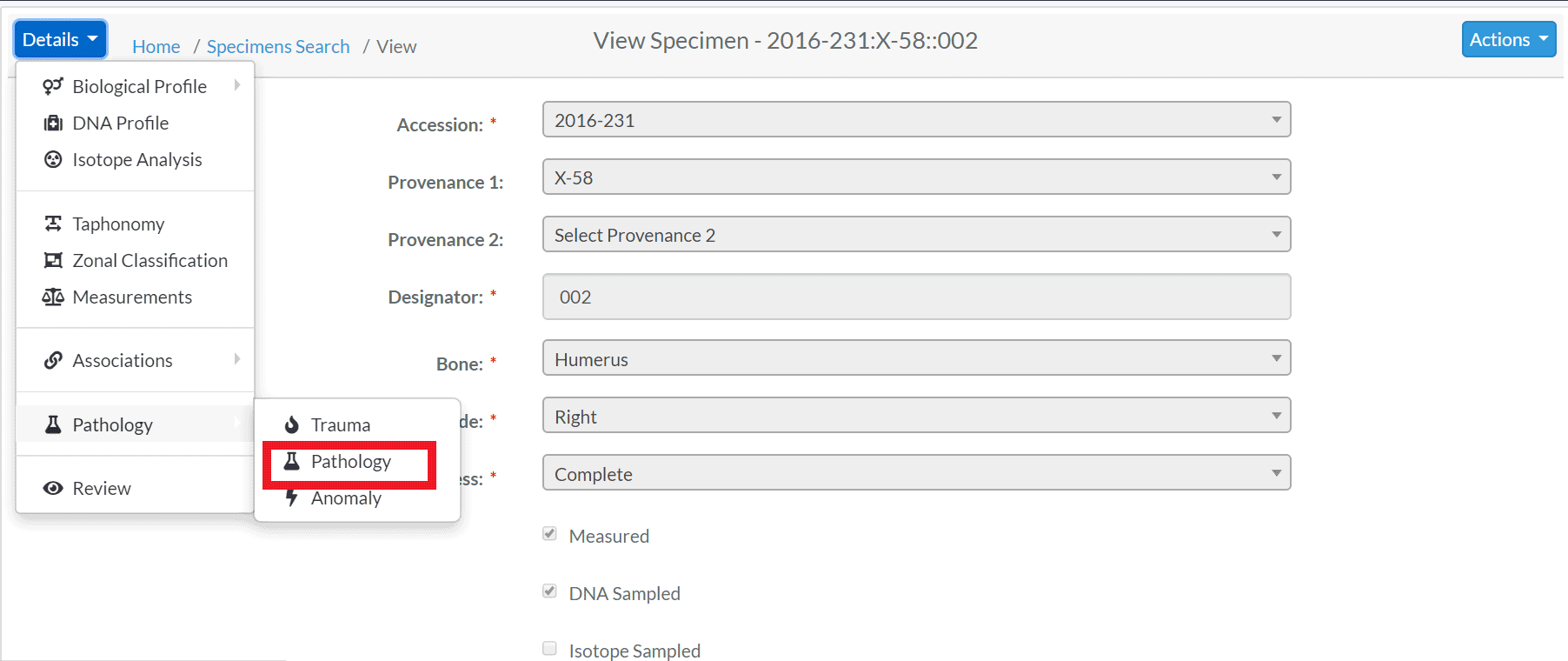Click the Designator field containing 002
The height and width of the screenshot is (661, 1568).
(x=916, y=297)
